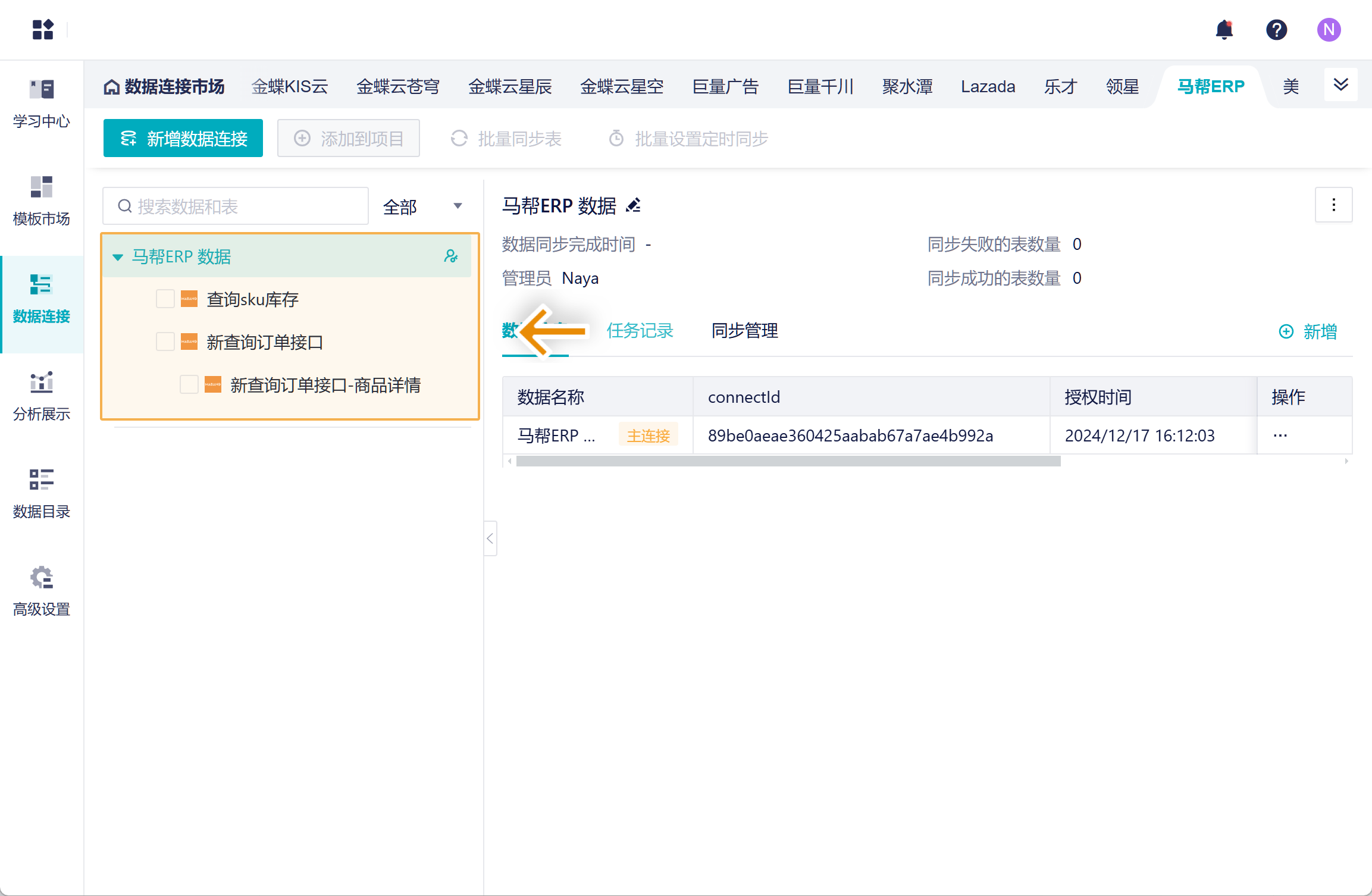Select the 聚水潭 connector tab

pos(907,87)
